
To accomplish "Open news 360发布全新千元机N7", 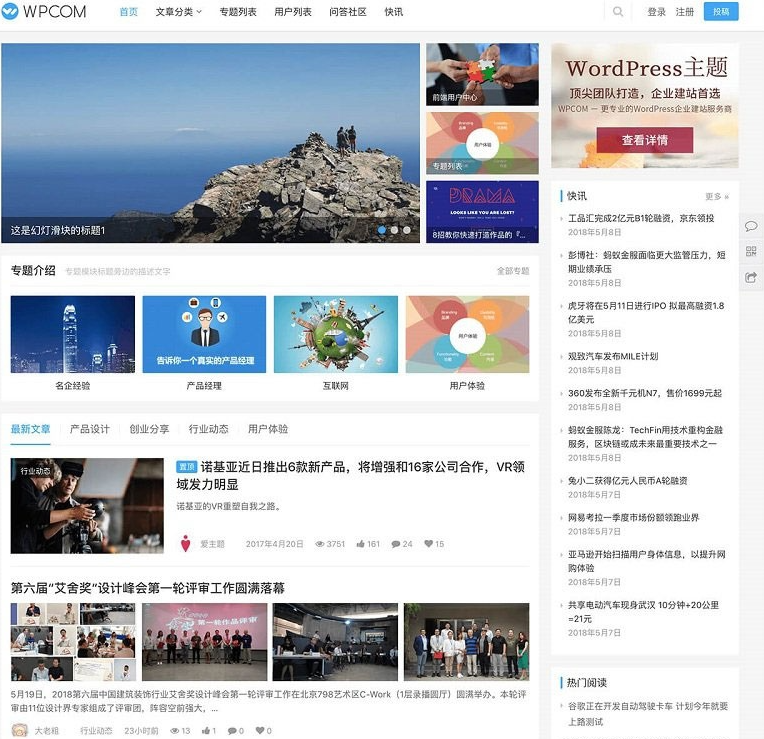I will [x=645, y=393].
